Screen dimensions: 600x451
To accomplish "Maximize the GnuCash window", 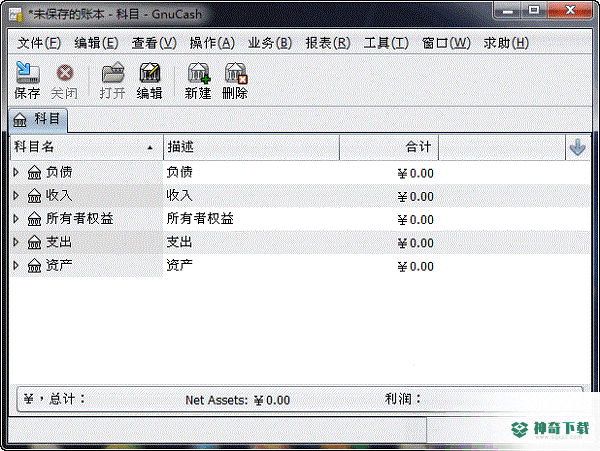I will 534,10.
